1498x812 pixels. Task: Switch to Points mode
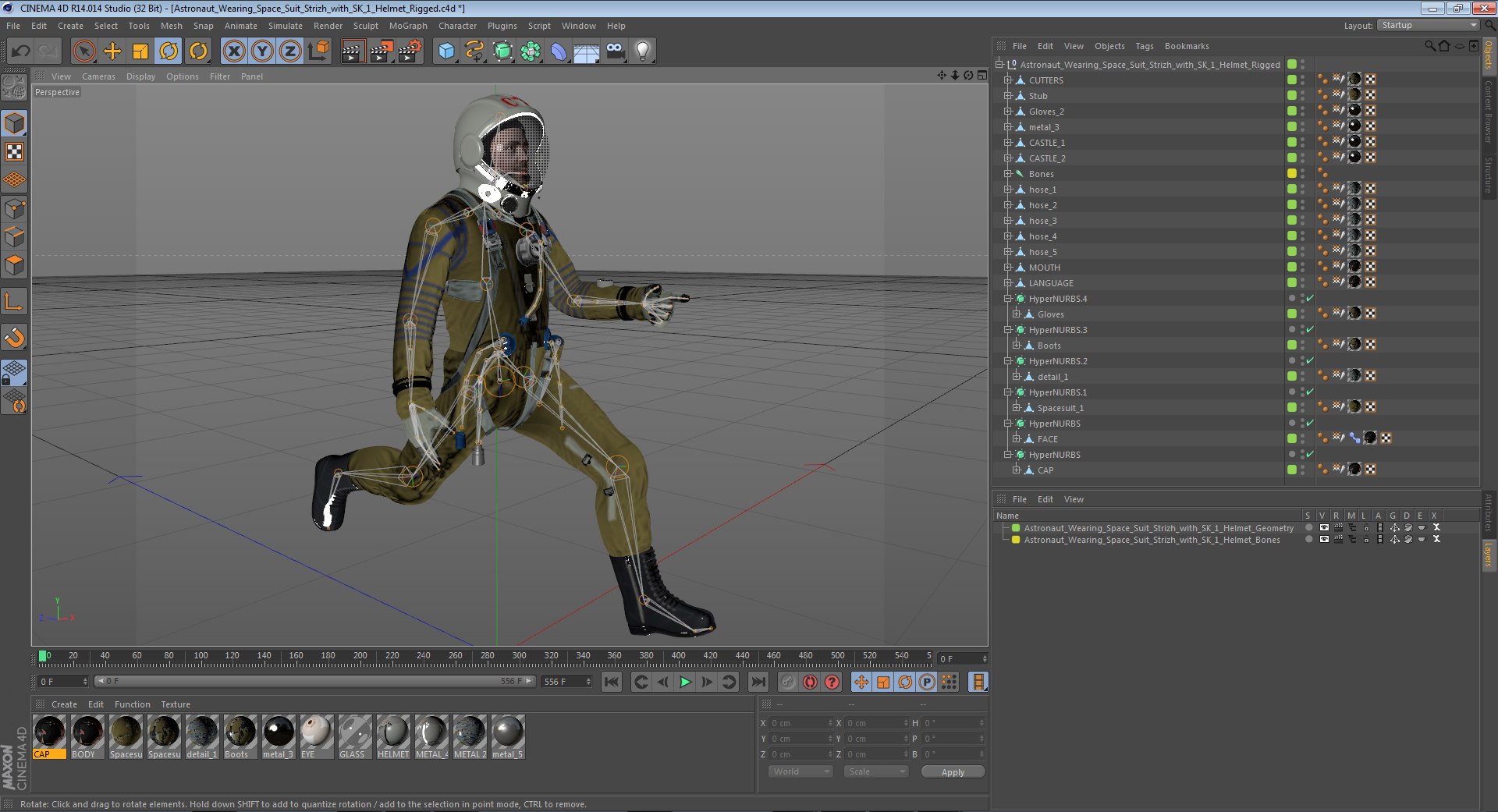[x=15, y=208]
